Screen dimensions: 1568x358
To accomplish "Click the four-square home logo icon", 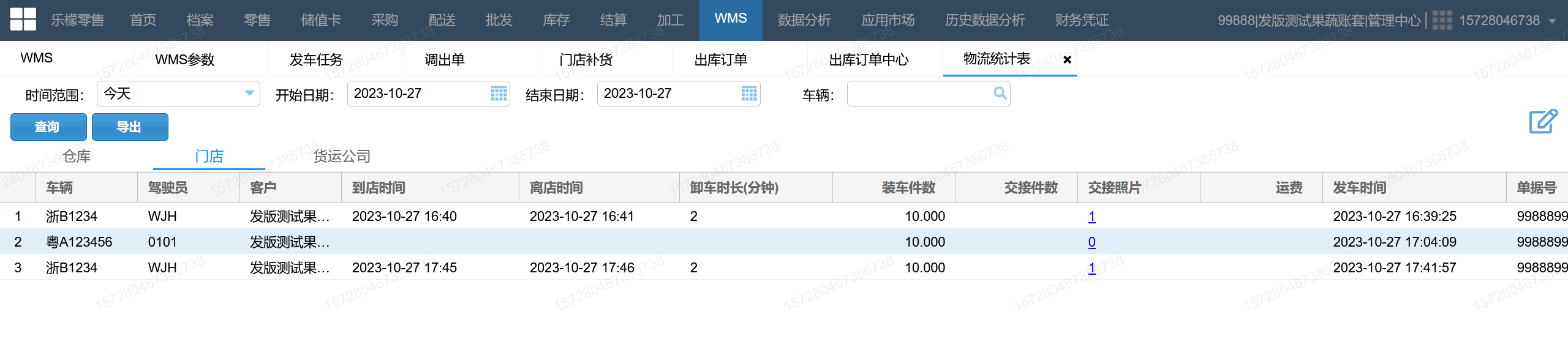I will point(23,20).
